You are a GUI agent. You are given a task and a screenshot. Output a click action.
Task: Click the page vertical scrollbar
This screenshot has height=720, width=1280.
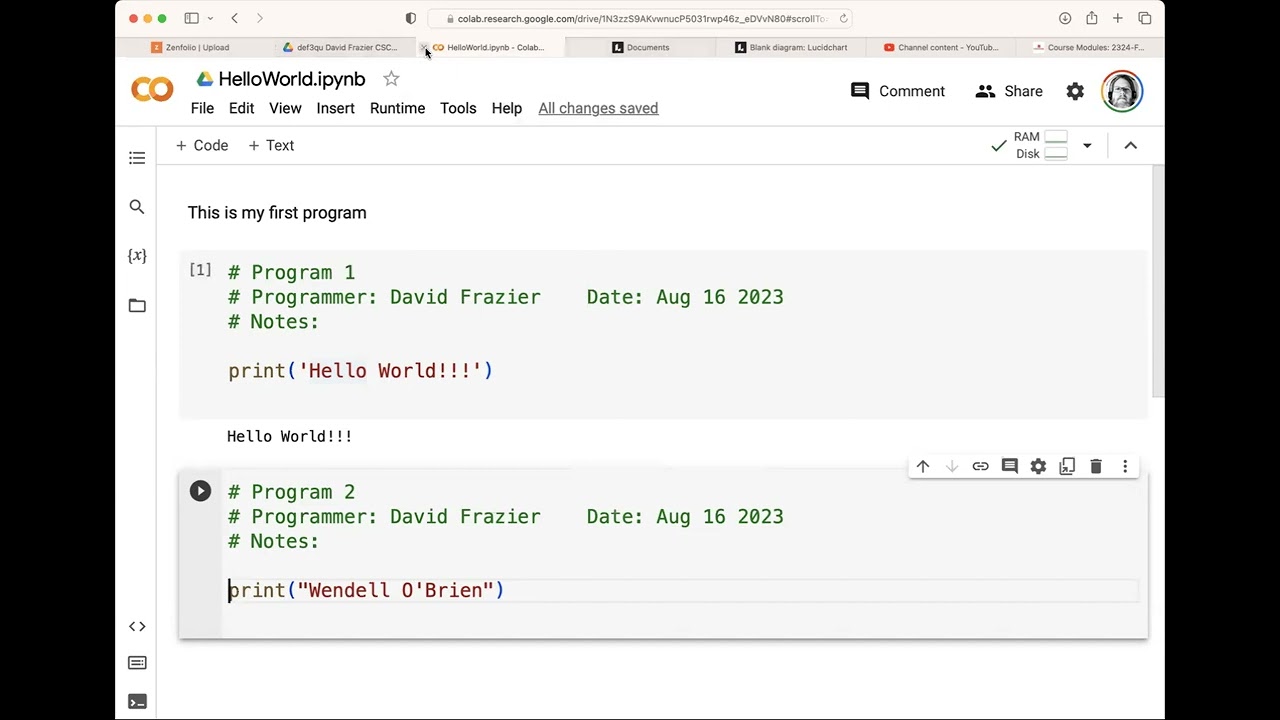coord(1158,280)
